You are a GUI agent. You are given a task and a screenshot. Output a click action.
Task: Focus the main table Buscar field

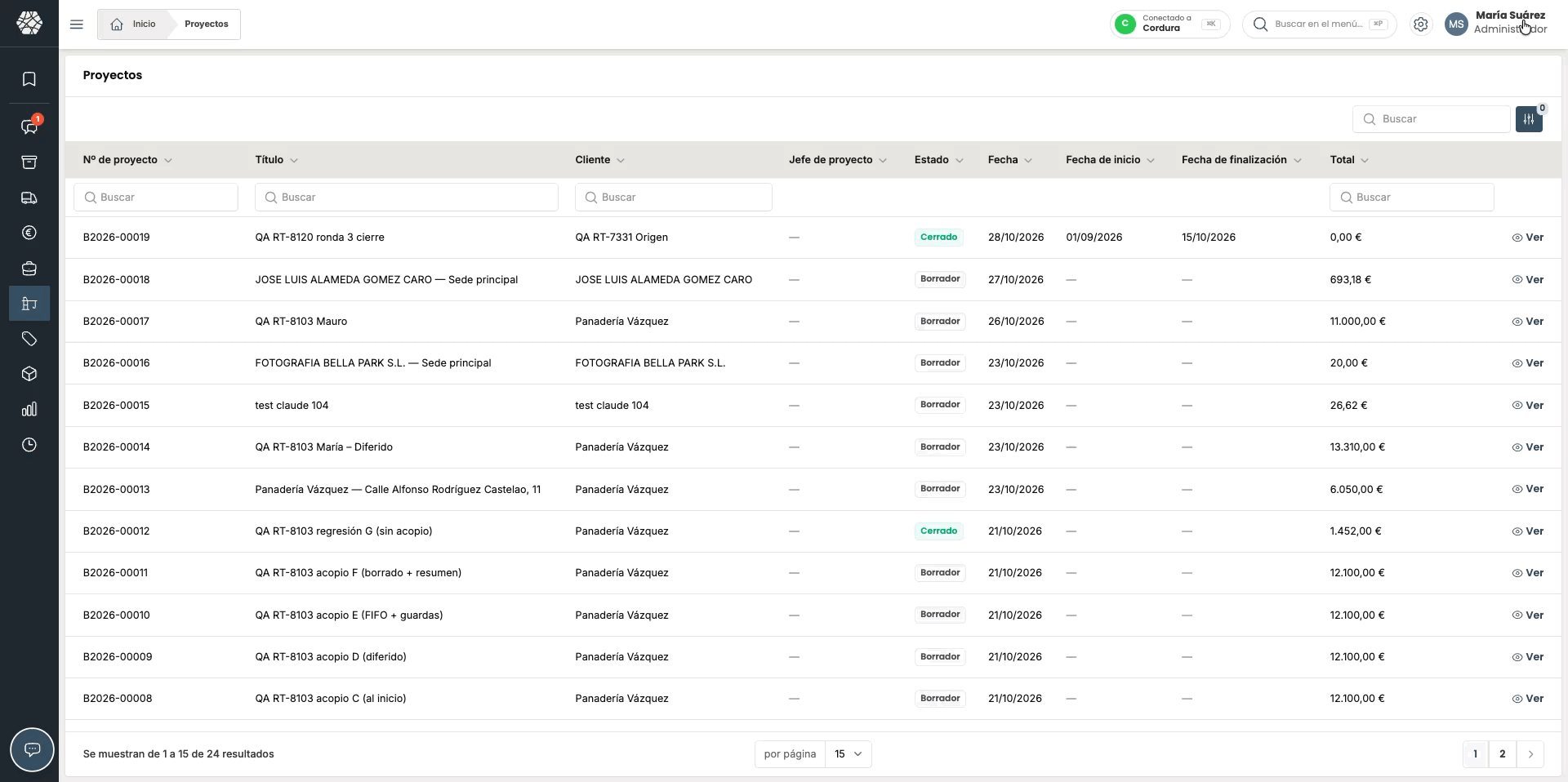(1431, 119)
